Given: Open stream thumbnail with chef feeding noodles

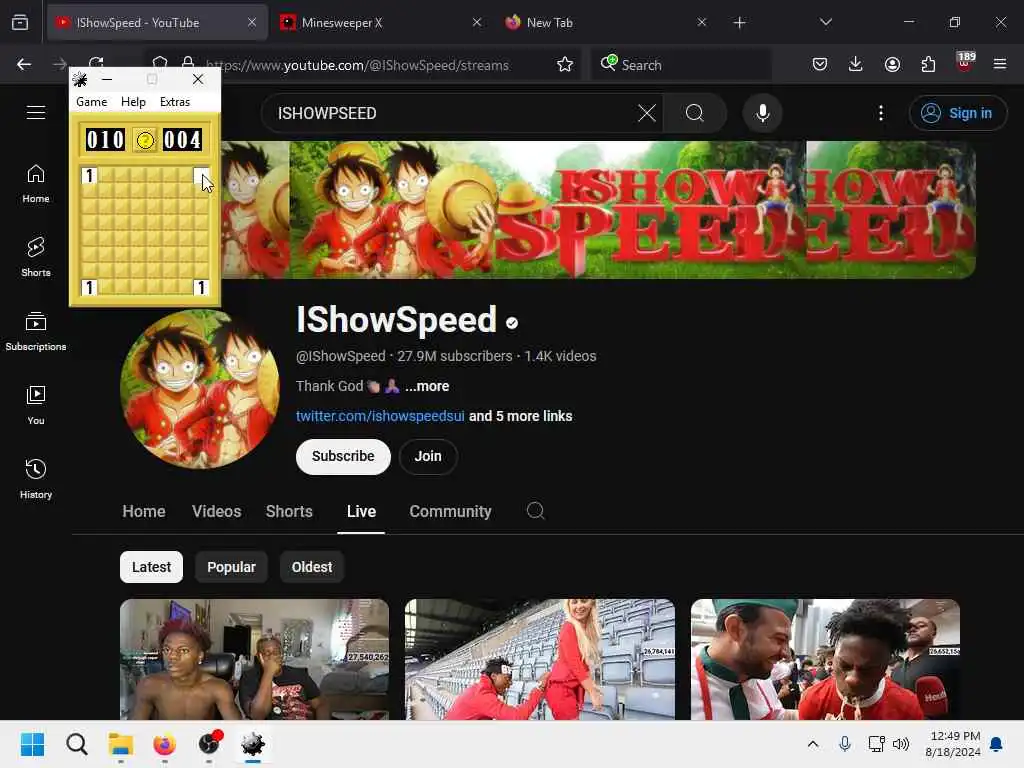Looking at the screenshot, I should 825,660.
